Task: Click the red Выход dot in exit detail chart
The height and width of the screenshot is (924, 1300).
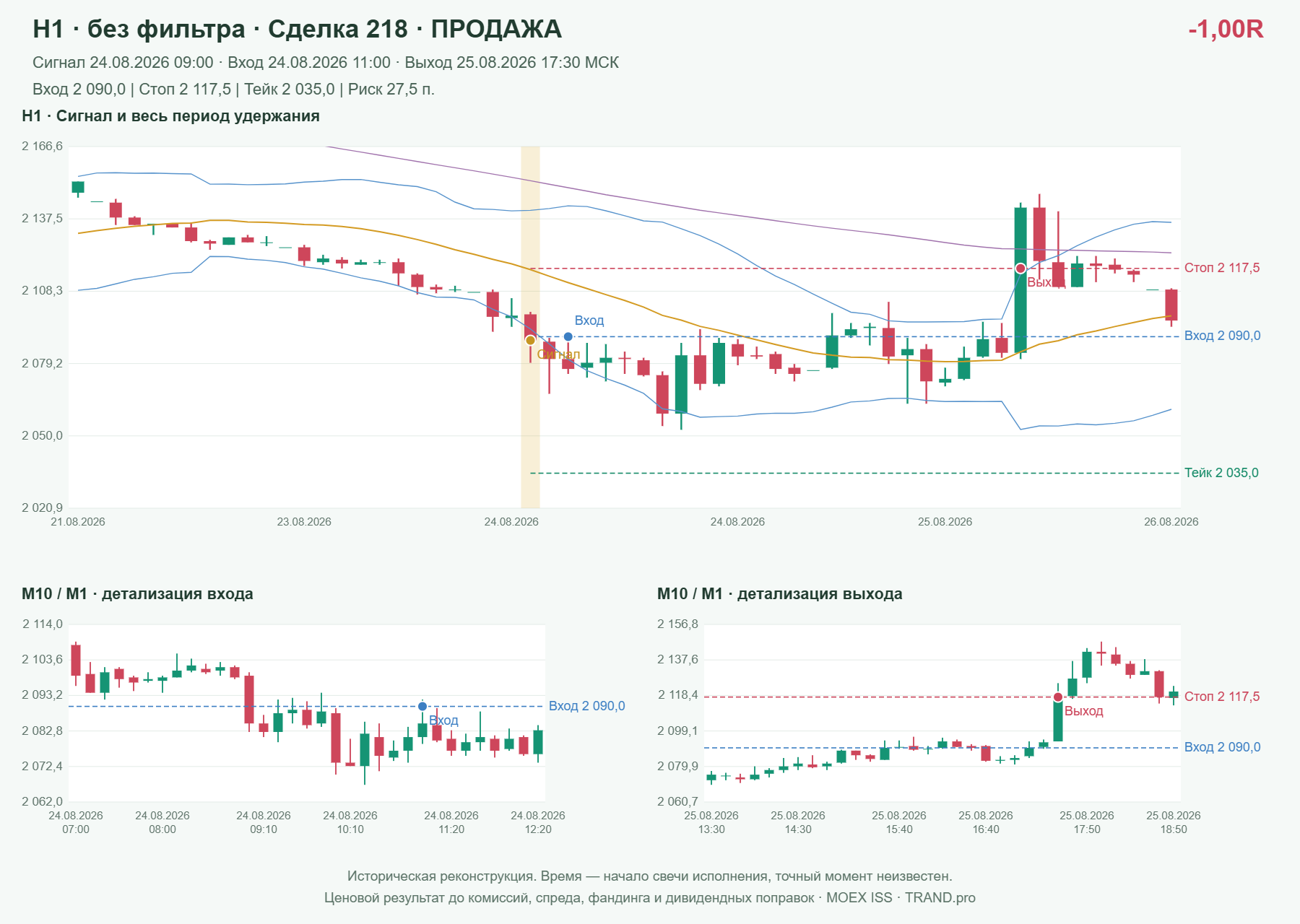Action: (x=1058, y=697)
